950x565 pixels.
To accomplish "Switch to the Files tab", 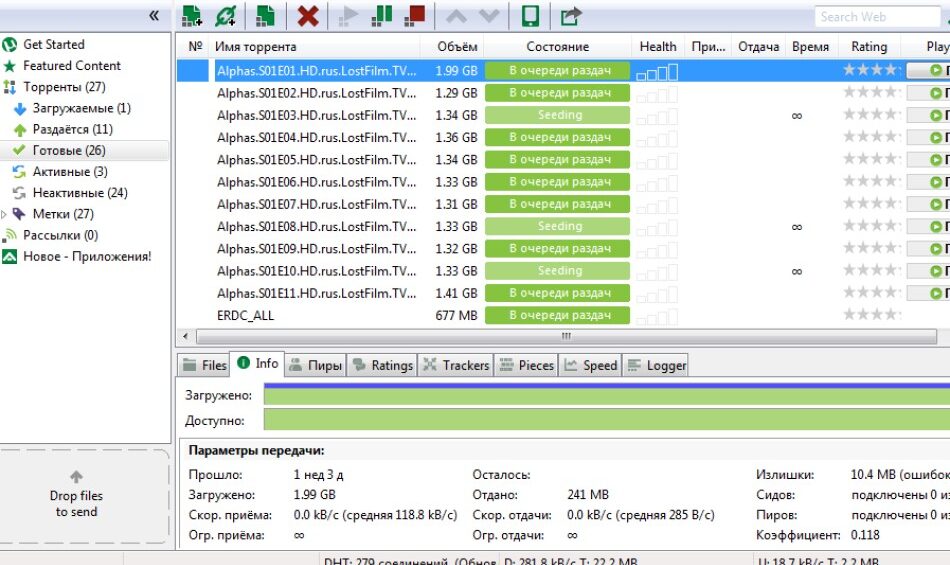I will tap(204, 365).
